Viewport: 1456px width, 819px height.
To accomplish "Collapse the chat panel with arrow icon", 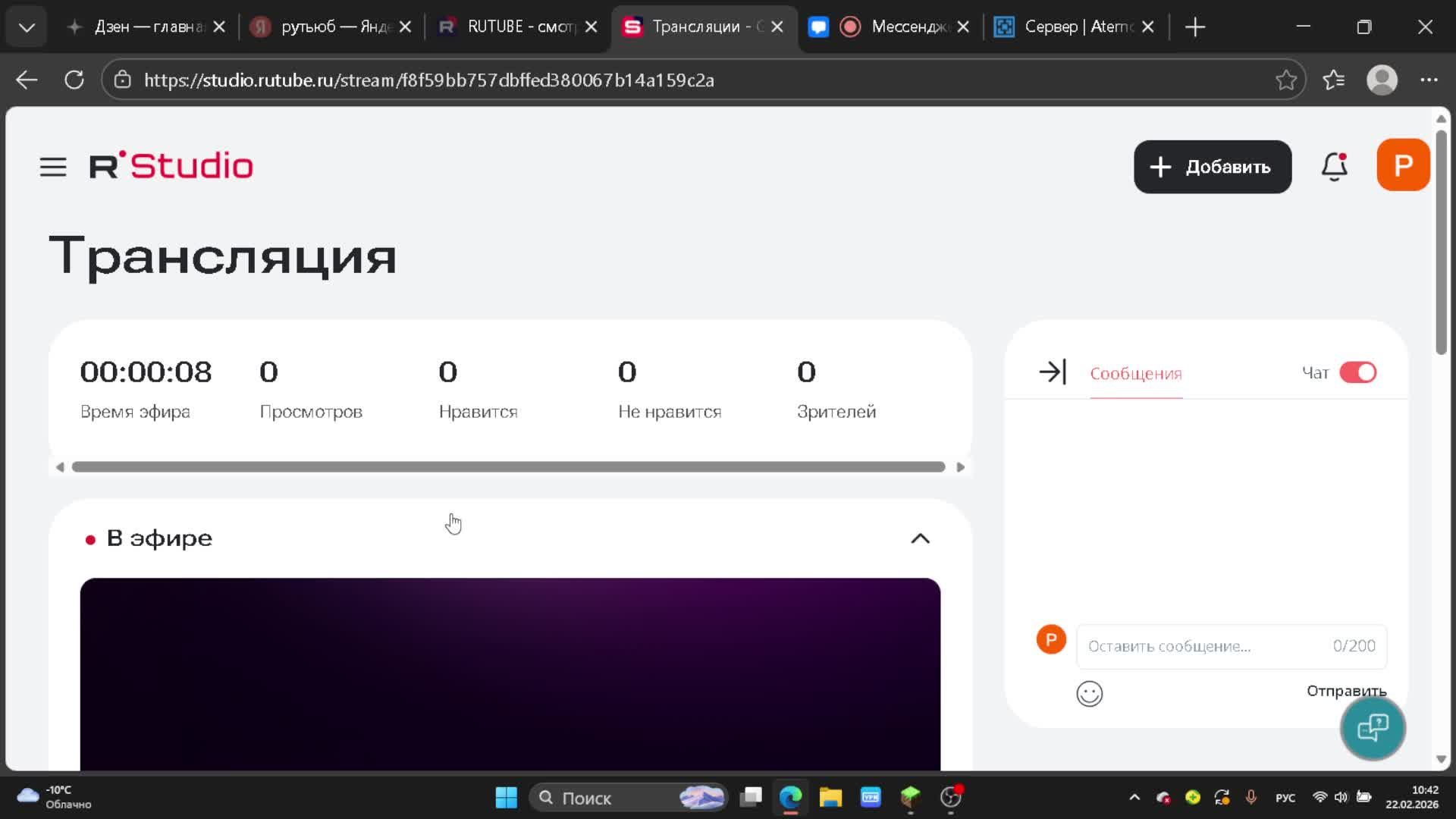I will click(x=1053, y=372).
